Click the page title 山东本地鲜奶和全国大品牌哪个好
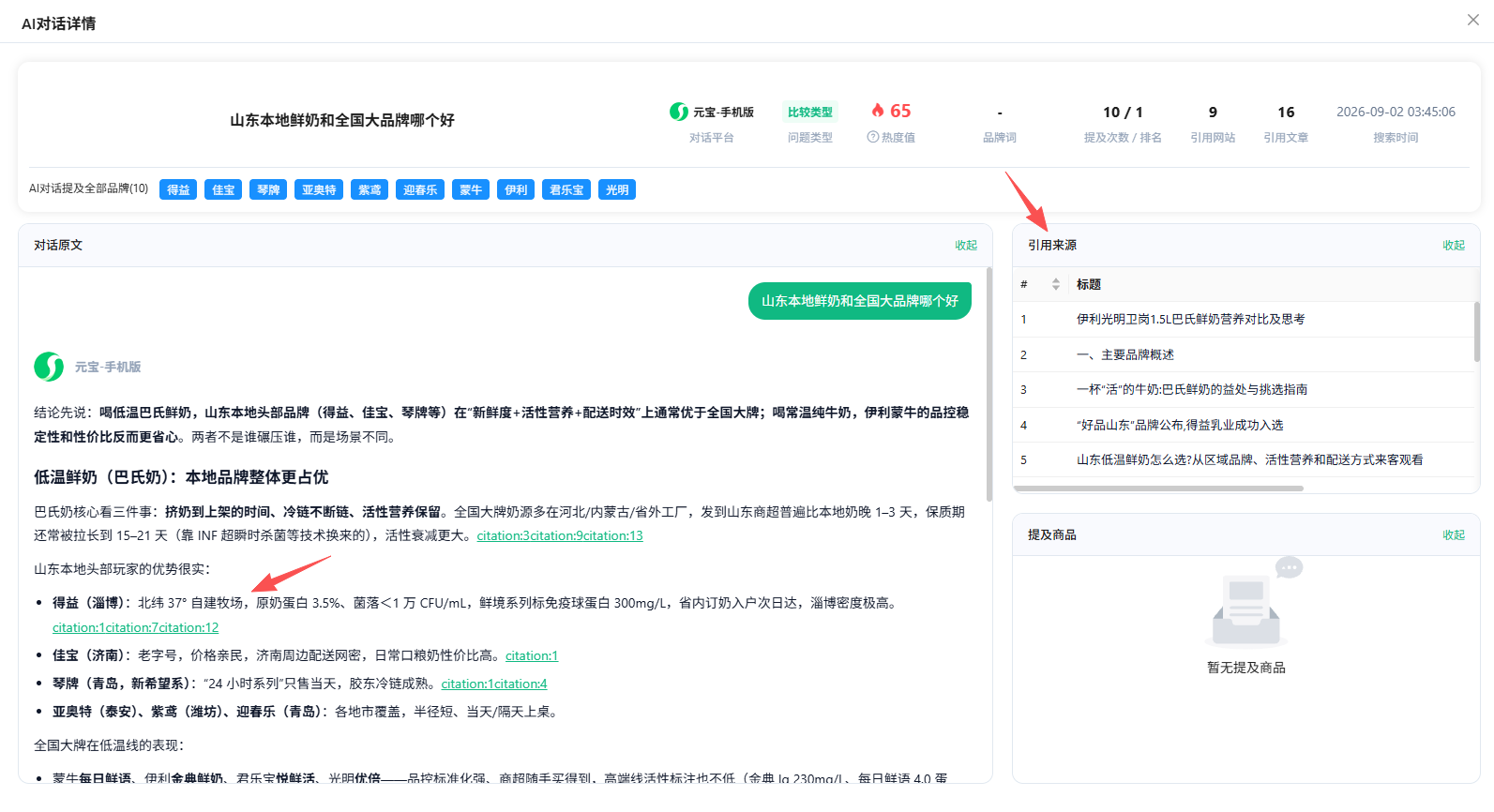 pos(342,120)
